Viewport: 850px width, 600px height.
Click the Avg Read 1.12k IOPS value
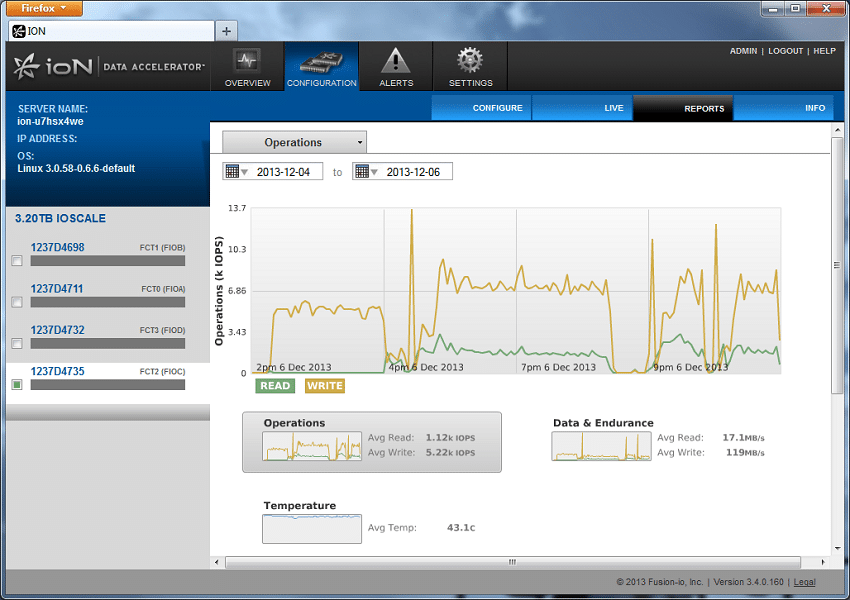point(450,437)
